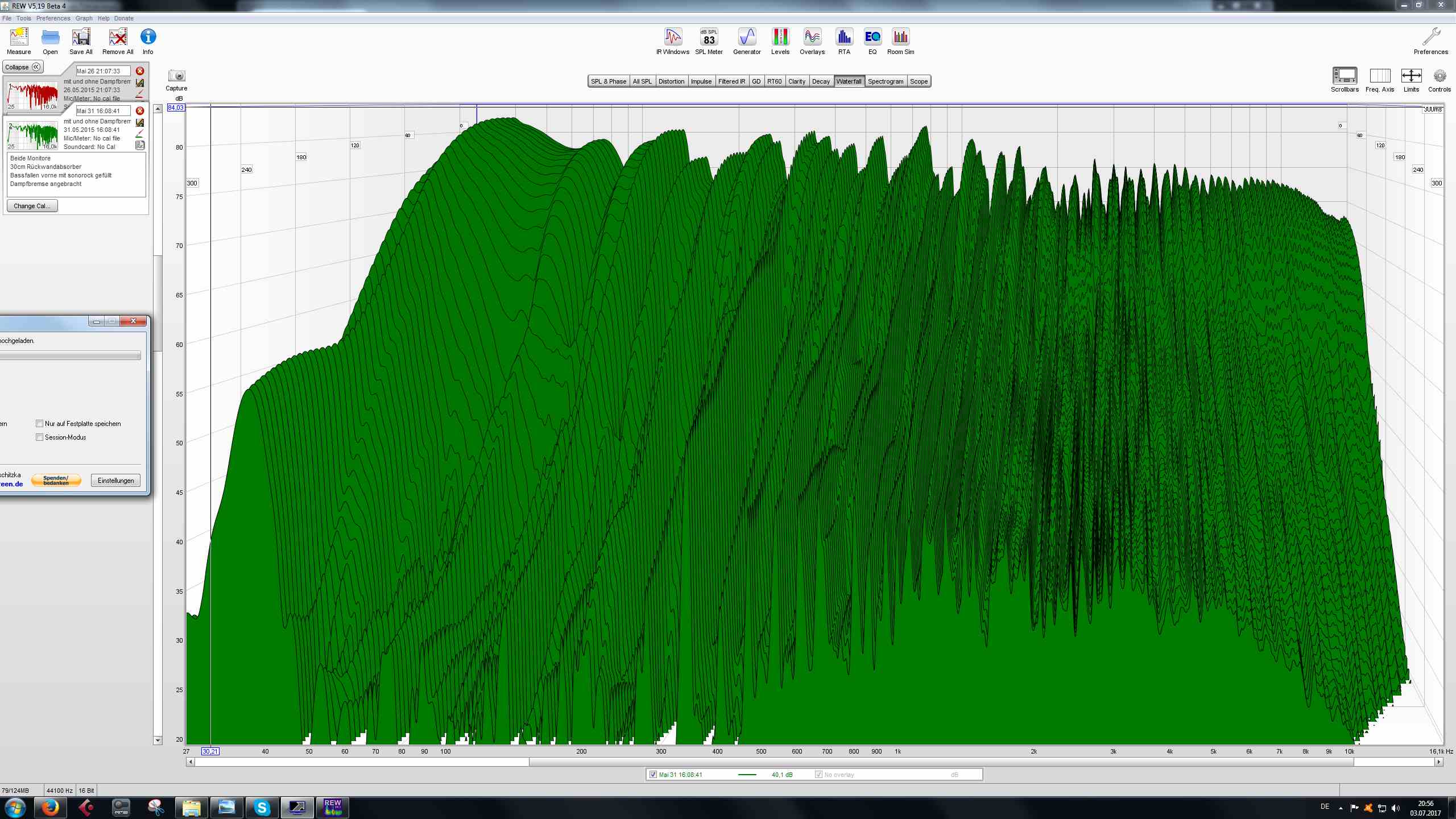Click the Change Cal... button

[32, 206]
